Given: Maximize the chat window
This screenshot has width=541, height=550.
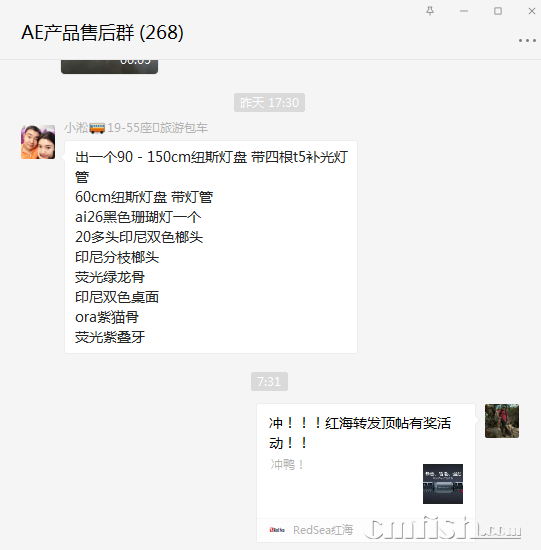Looking at the screenshot, I should (498, 11).
